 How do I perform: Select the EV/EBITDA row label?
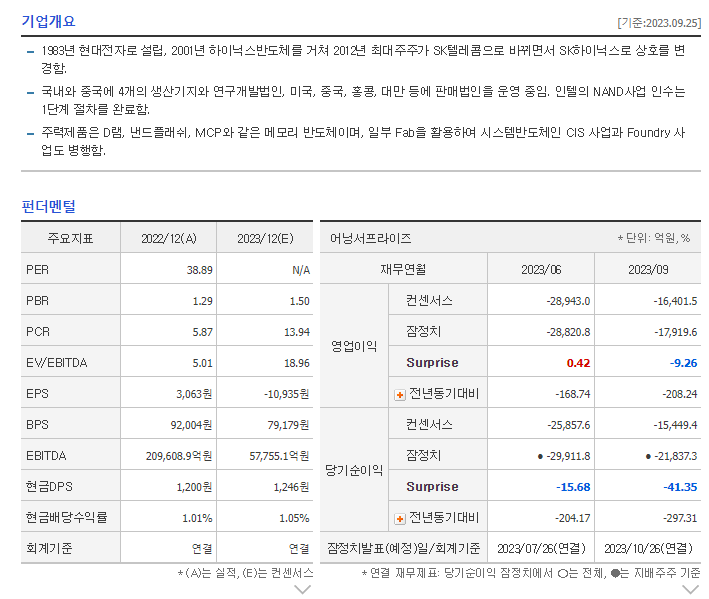[x=57, y=363]
